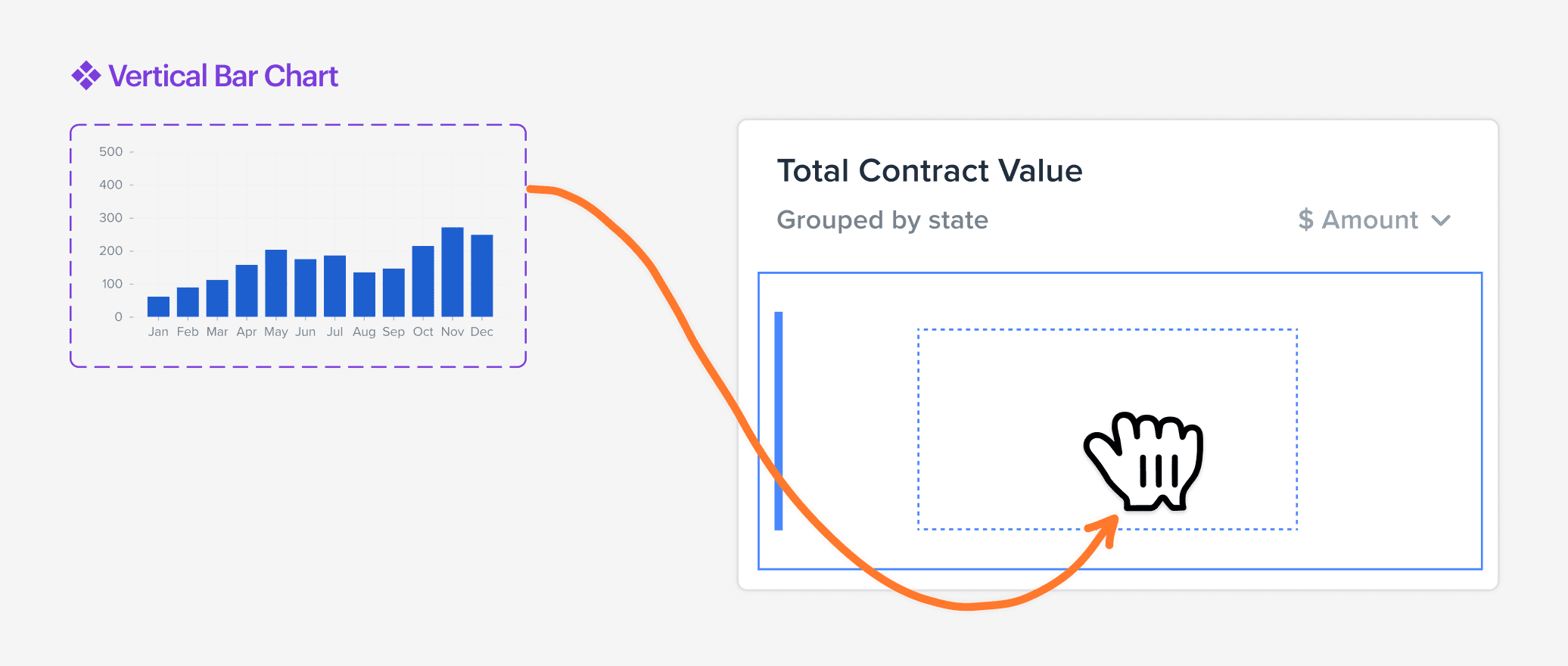1568x666 pixels.
Task: Click the dollar sign icon beside Amount
Action: tap(1305, 219)
